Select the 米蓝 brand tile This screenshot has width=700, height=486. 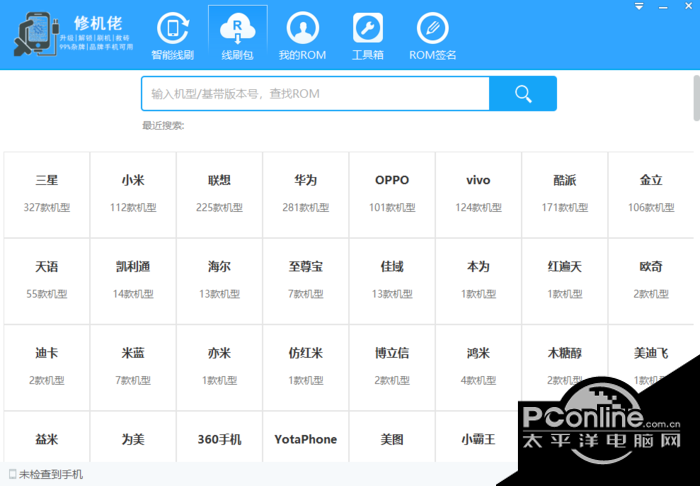tap(133, 368)
